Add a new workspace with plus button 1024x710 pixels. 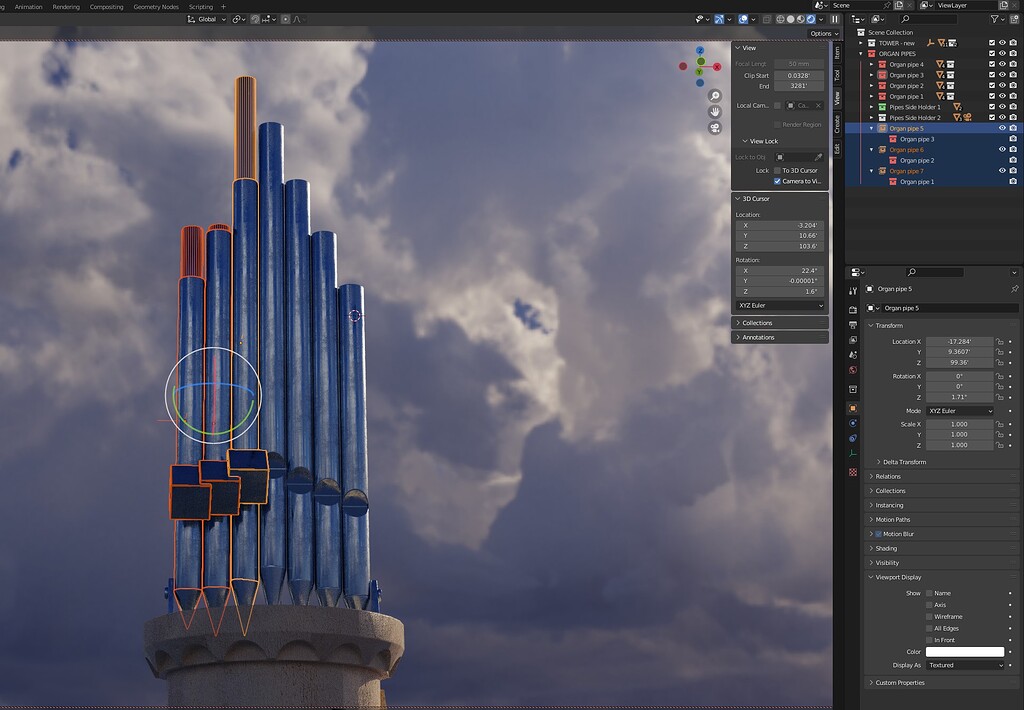223,7
